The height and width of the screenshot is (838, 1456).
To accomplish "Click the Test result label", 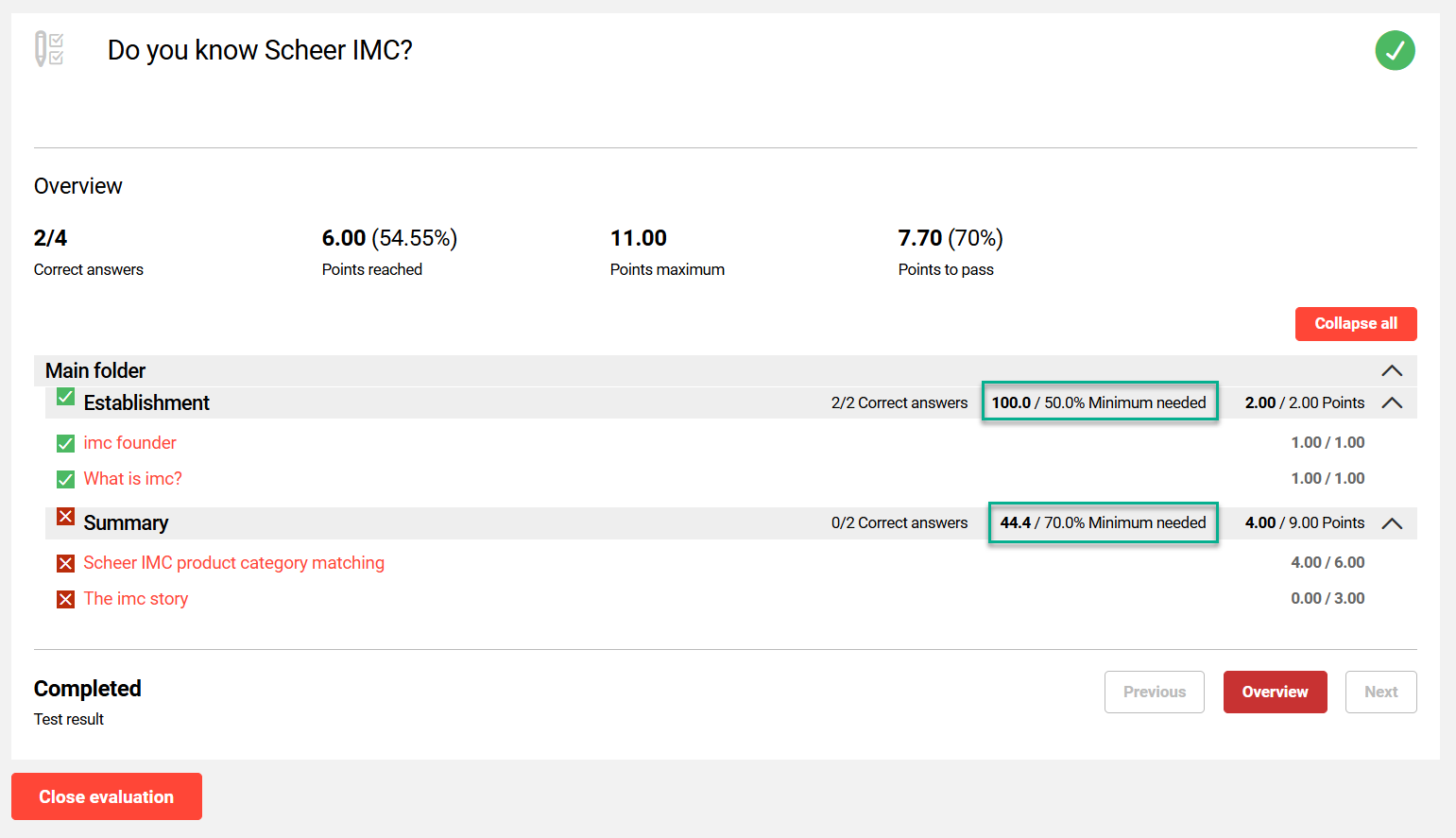I will click(x=69, y=719).
